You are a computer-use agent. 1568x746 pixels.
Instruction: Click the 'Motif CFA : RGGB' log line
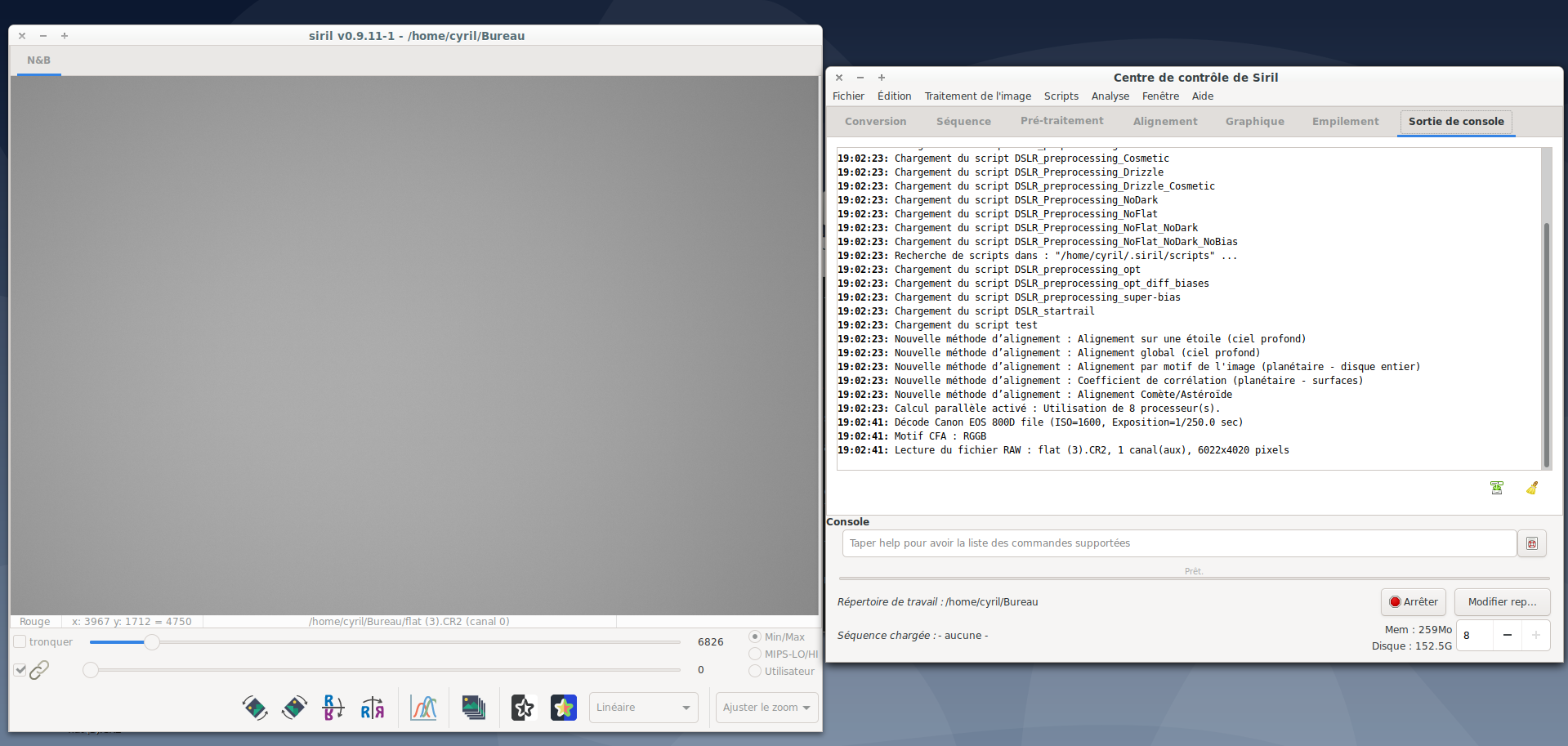pyautogui.click(x=912, y=436)
